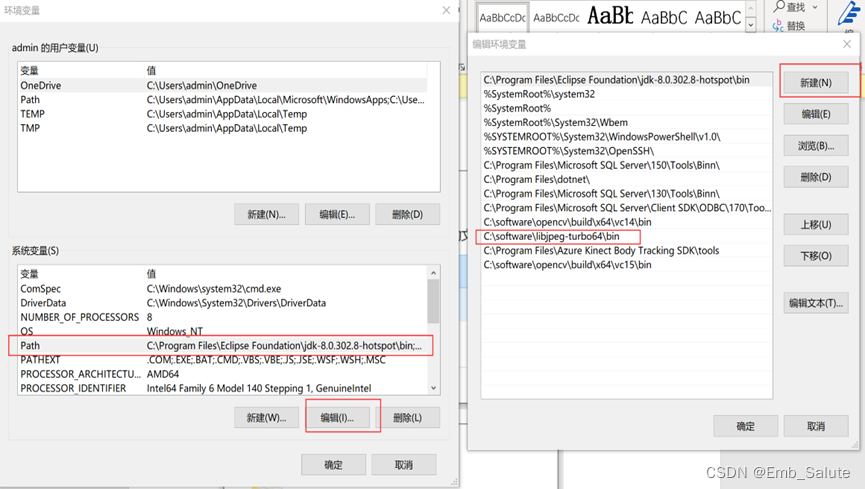Select PROCESSOR_ARCHITECTURE system variable row

pyautogui.click(x=223, y=374)
